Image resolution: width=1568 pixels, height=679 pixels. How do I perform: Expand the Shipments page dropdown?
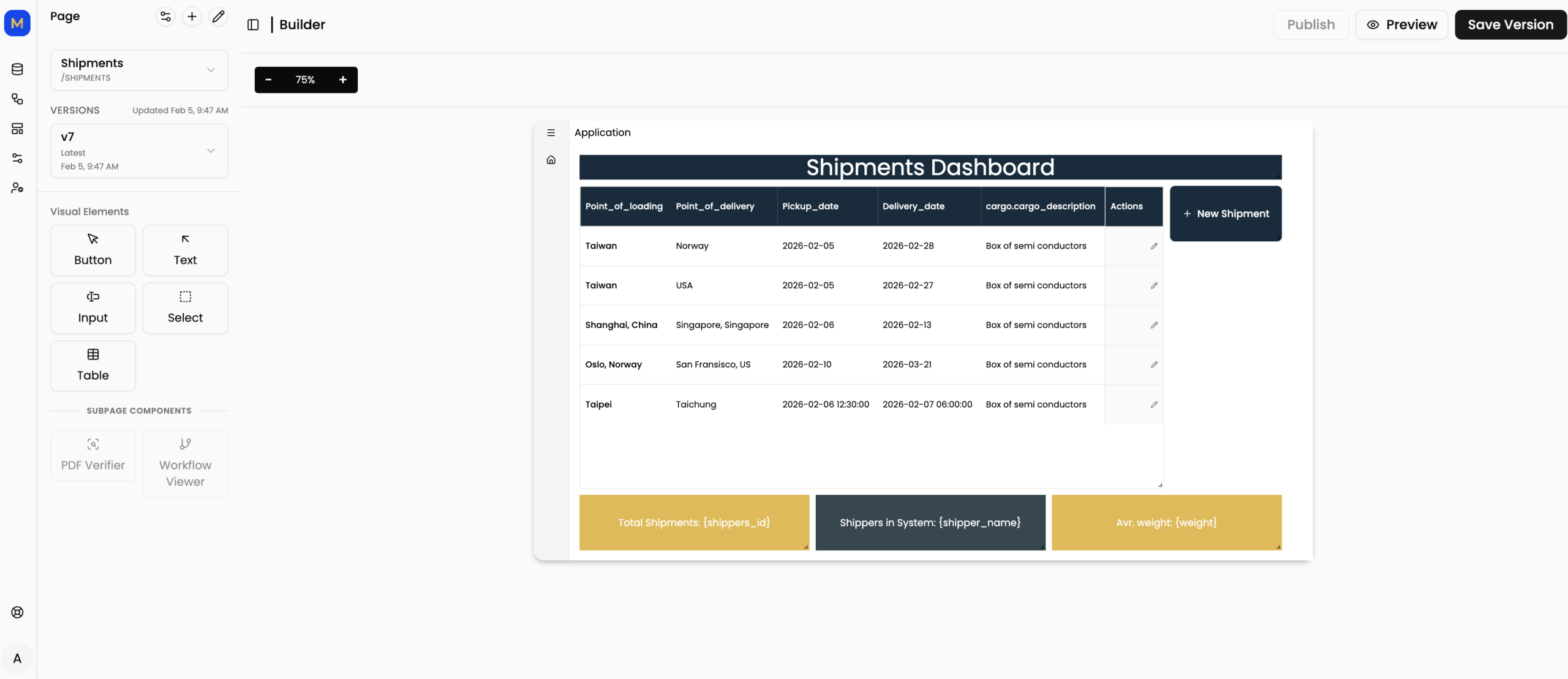(x=139, y=70)
